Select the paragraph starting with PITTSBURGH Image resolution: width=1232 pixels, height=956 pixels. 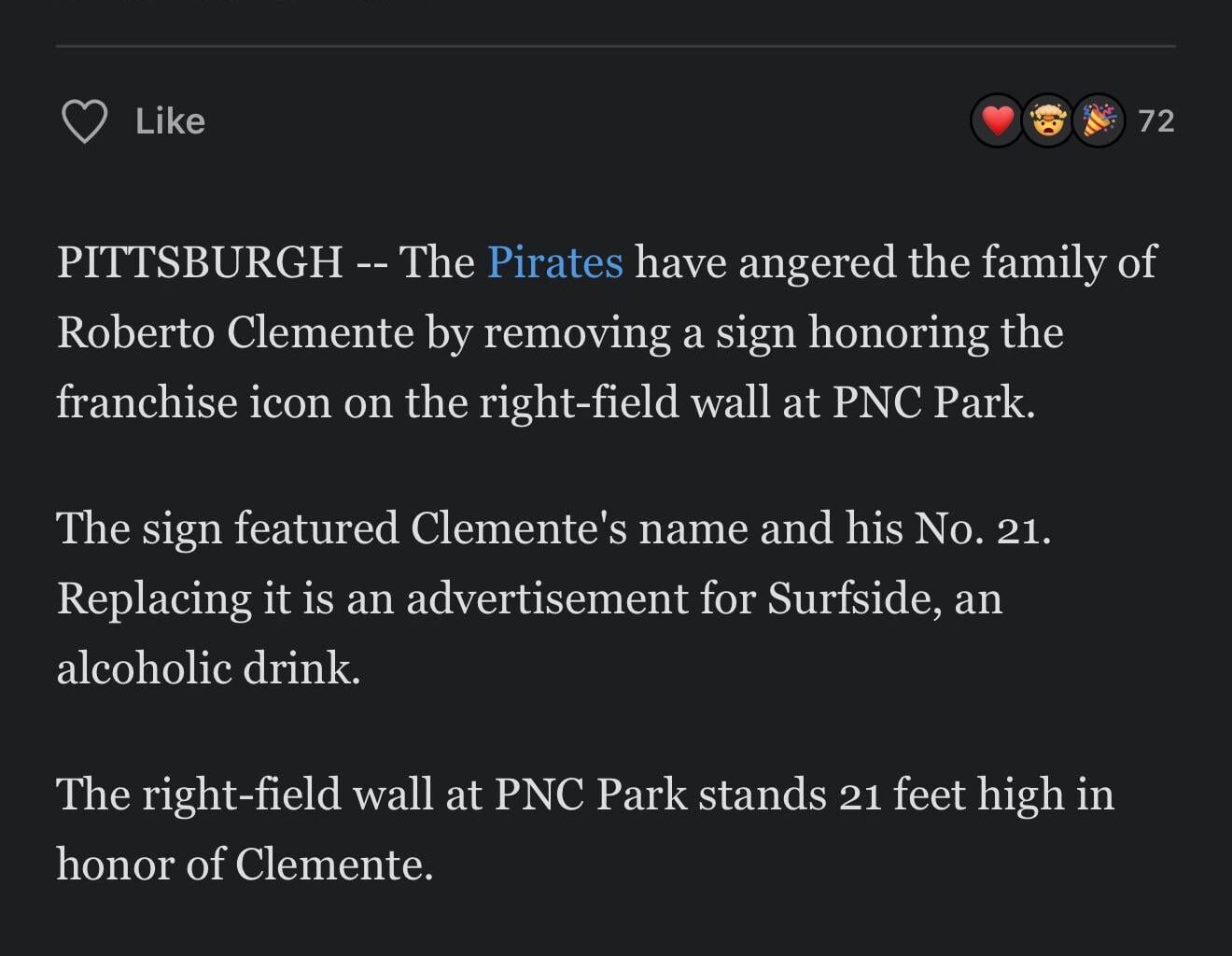pos(607,331)
